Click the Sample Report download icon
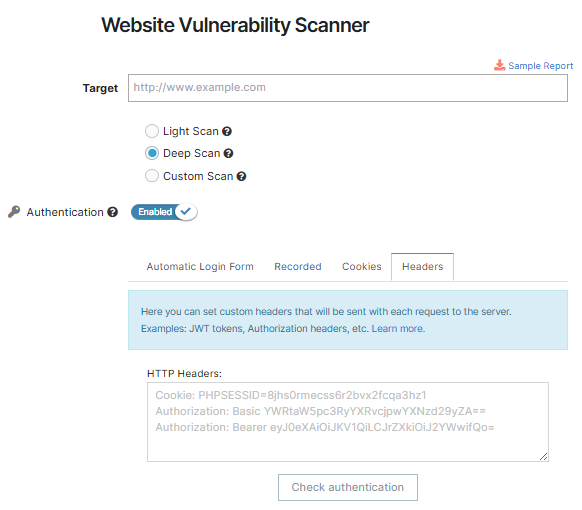 (x=499, y=65)
